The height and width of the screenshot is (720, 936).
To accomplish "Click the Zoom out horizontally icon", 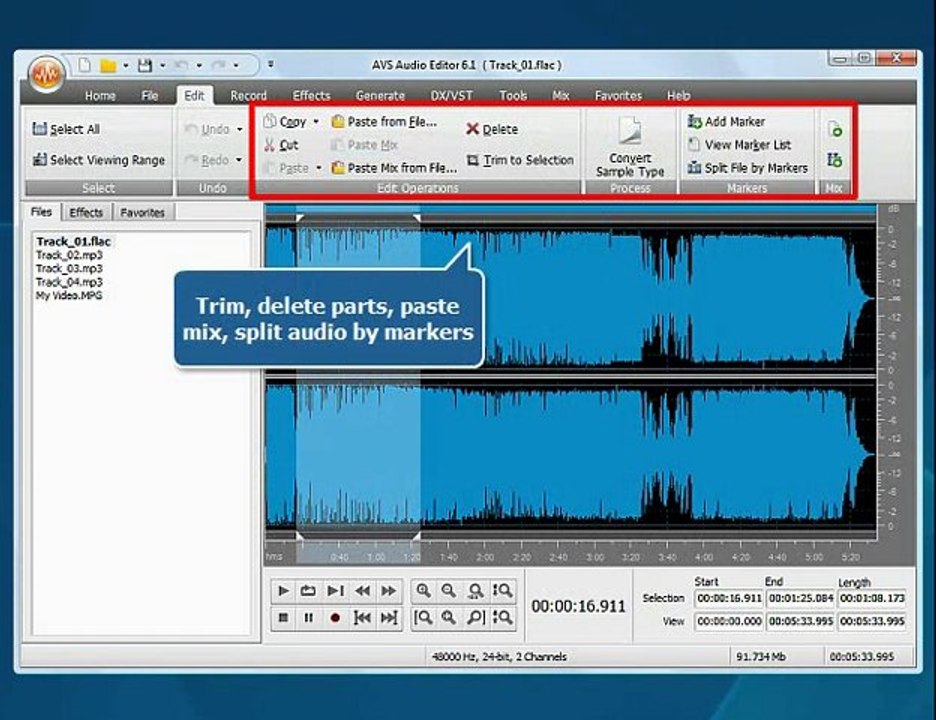I will point(449,591).
